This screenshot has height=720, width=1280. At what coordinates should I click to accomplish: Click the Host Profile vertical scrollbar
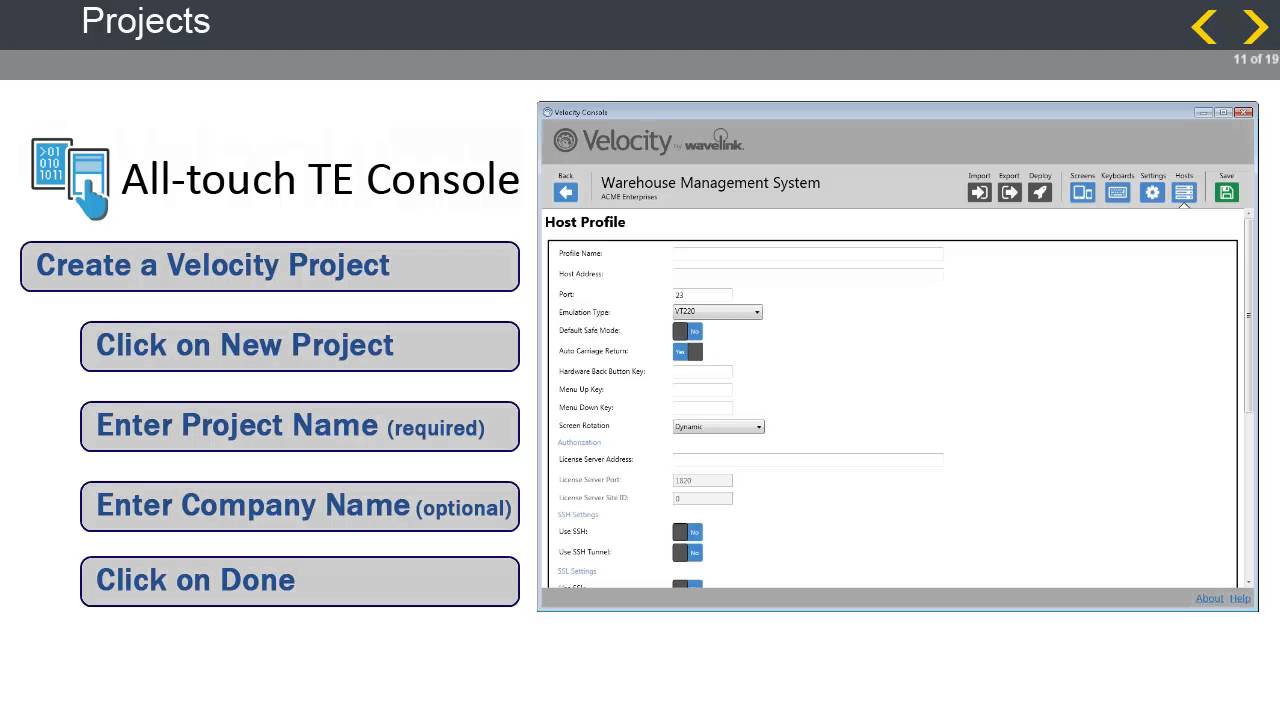point(1248,316)
